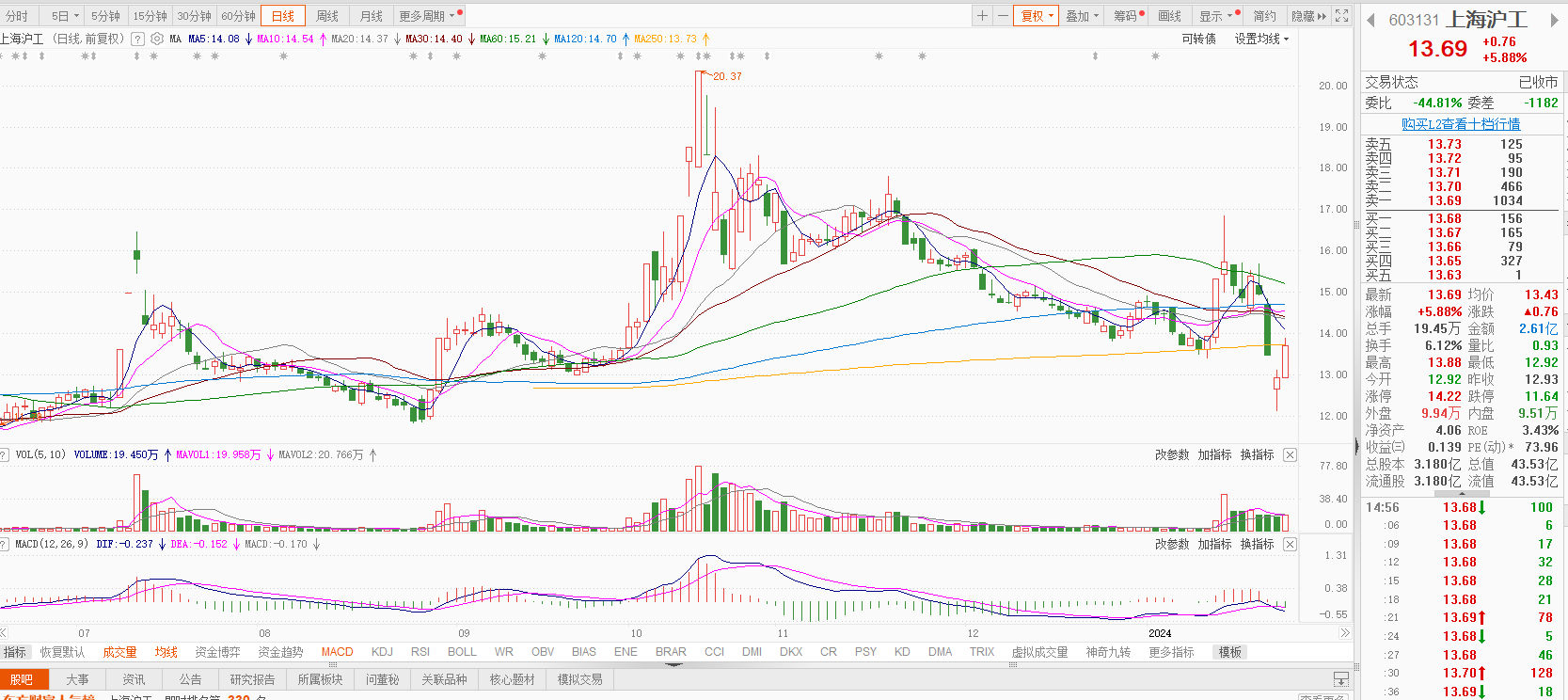Viewport: 1568px width, 700px height.
Task: Open the 所属板块 tab
Action: (320, 679)
